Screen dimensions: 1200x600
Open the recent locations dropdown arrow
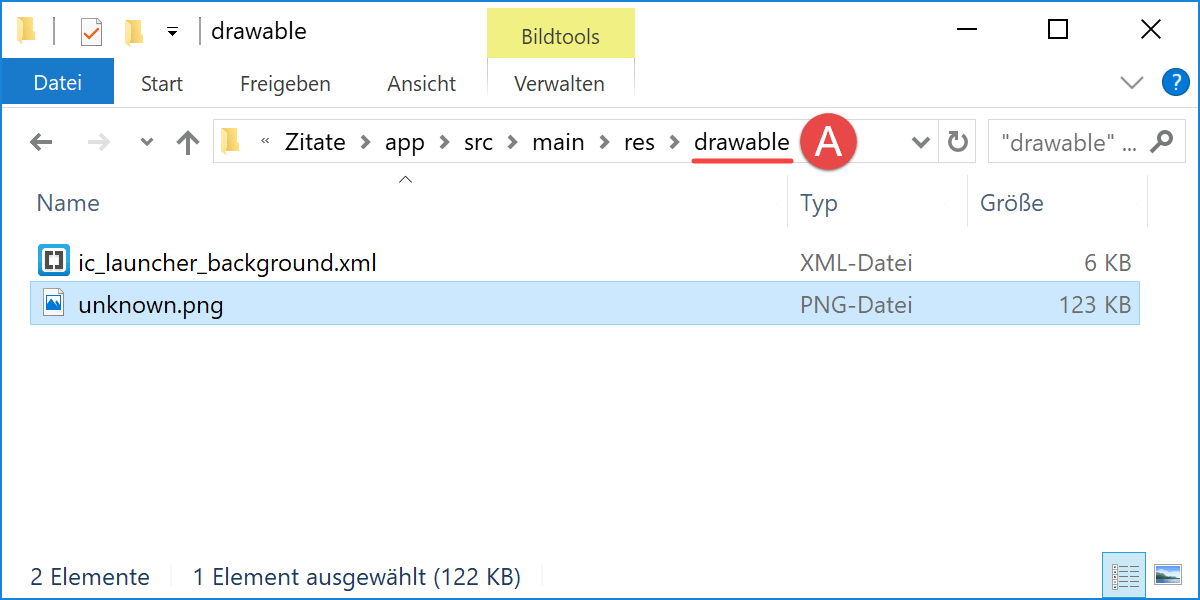pyautogui.click(x=147, y=142)
